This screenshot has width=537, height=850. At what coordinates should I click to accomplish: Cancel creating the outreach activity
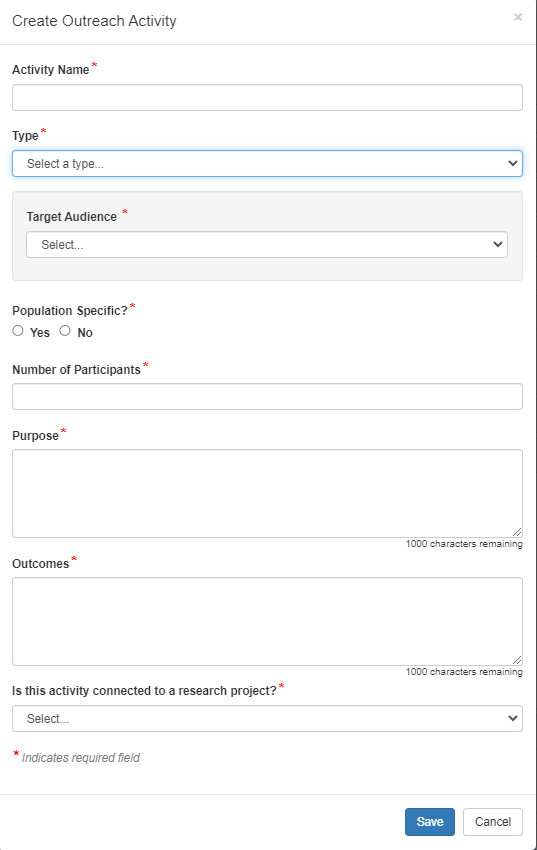click(x=493, y=822)
